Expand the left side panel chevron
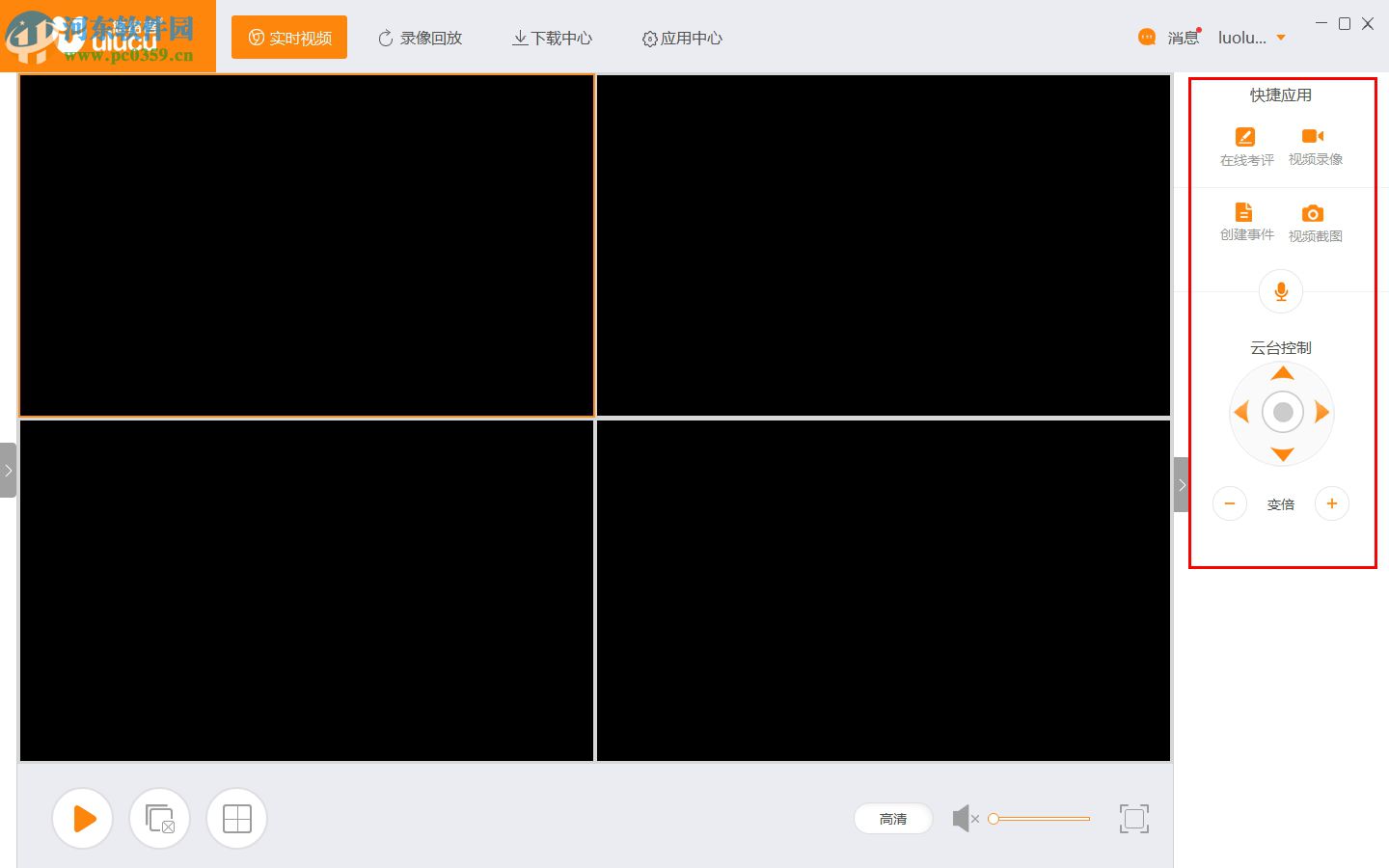Screen dimensions: 1389x868 point(9,470)
